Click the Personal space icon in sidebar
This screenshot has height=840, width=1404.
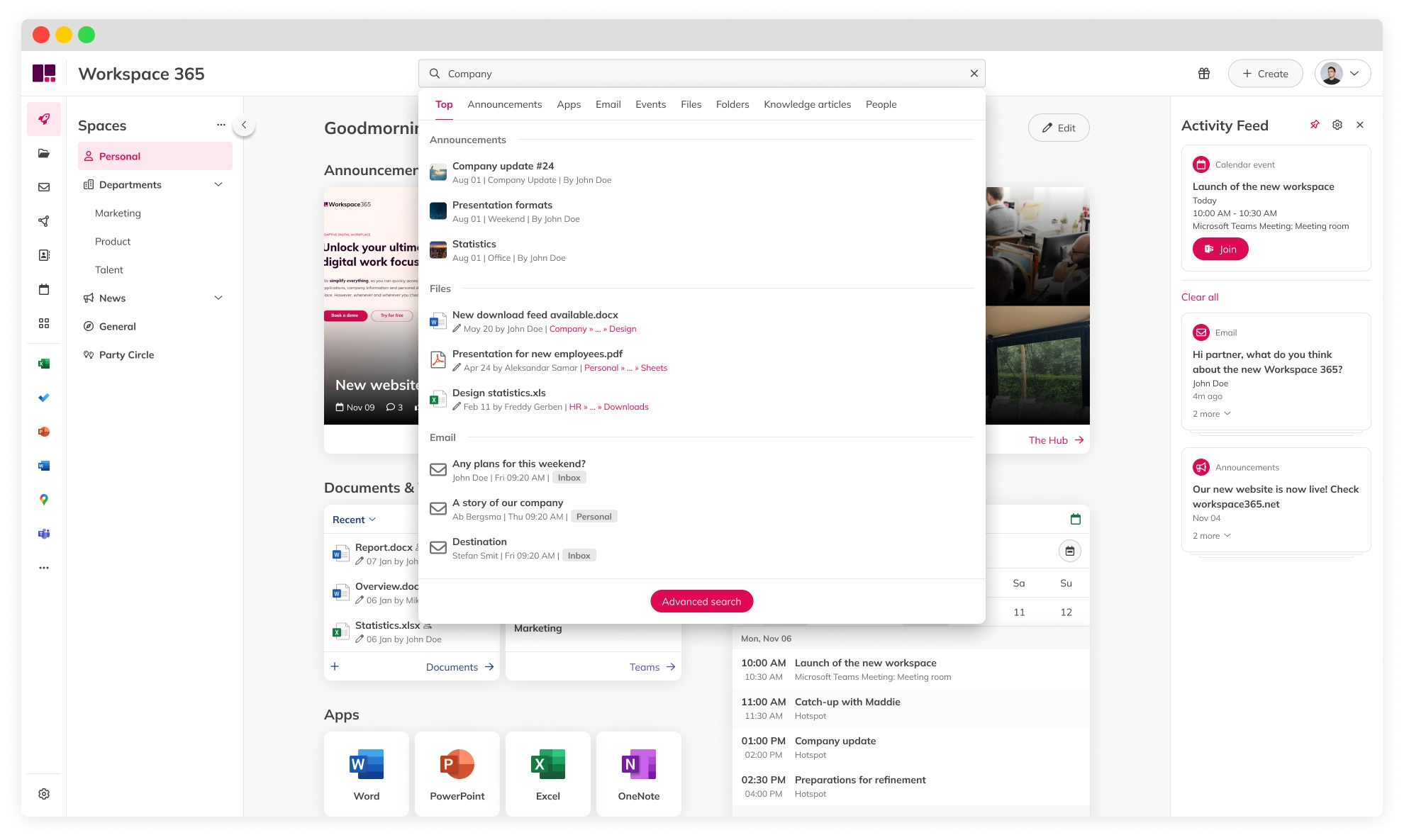tap(89, 156)
